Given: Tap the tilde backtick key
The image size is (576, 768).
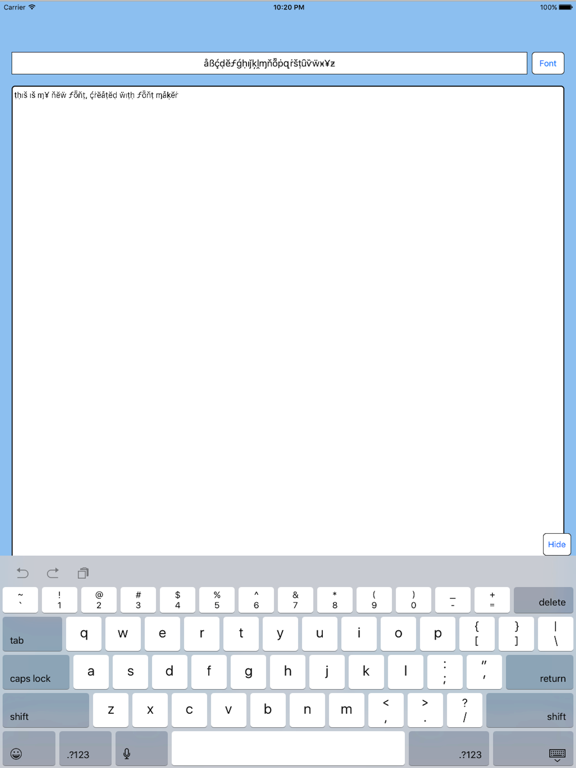Looking at the screenshot, I should click(x=20, y=600).
